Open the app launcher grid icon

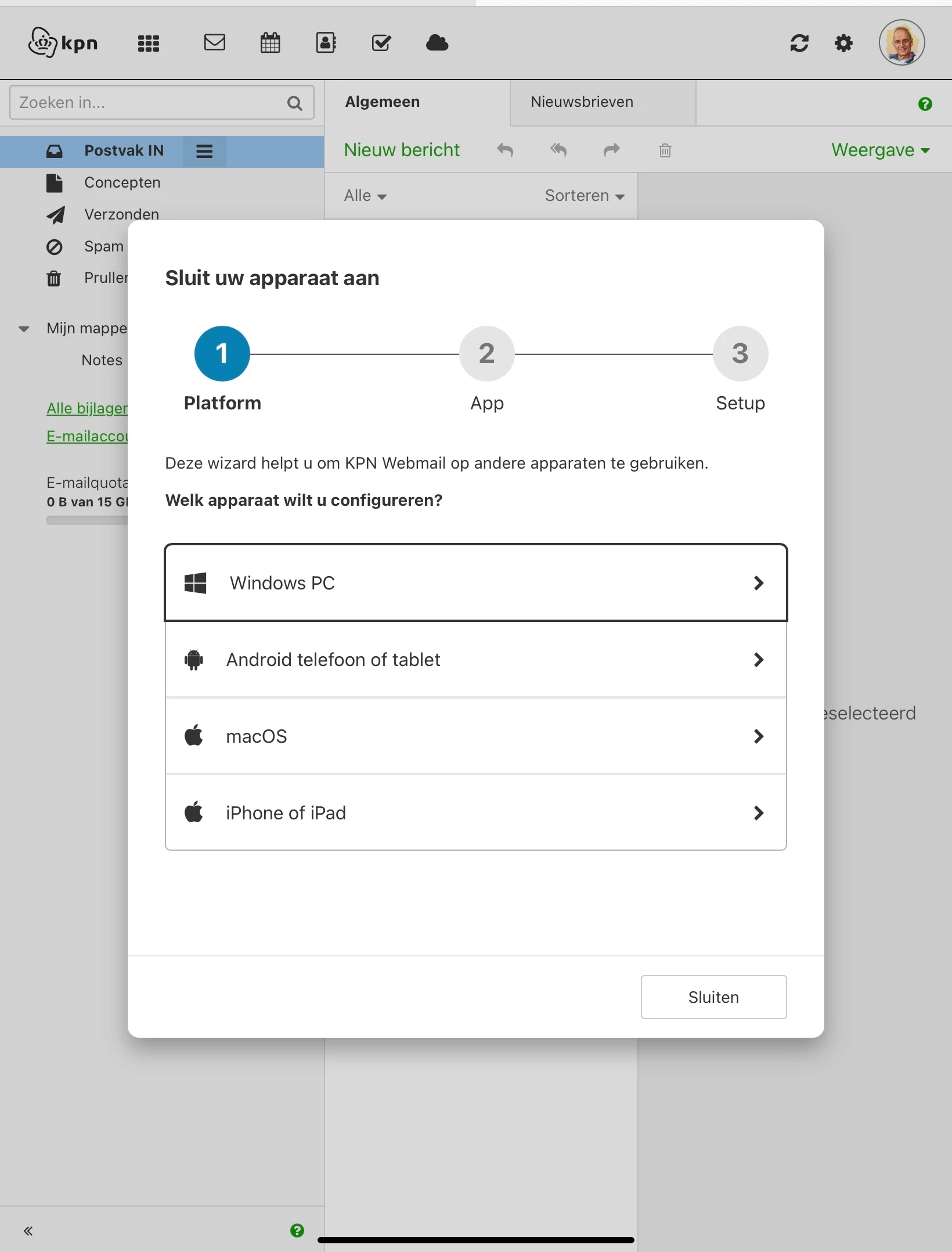[149, 43]
